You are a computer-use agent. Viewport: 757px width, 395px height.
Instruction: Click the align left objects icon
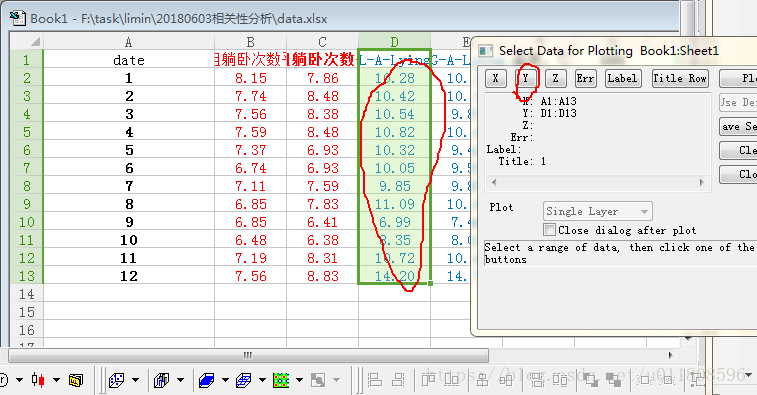coord(375,380)
